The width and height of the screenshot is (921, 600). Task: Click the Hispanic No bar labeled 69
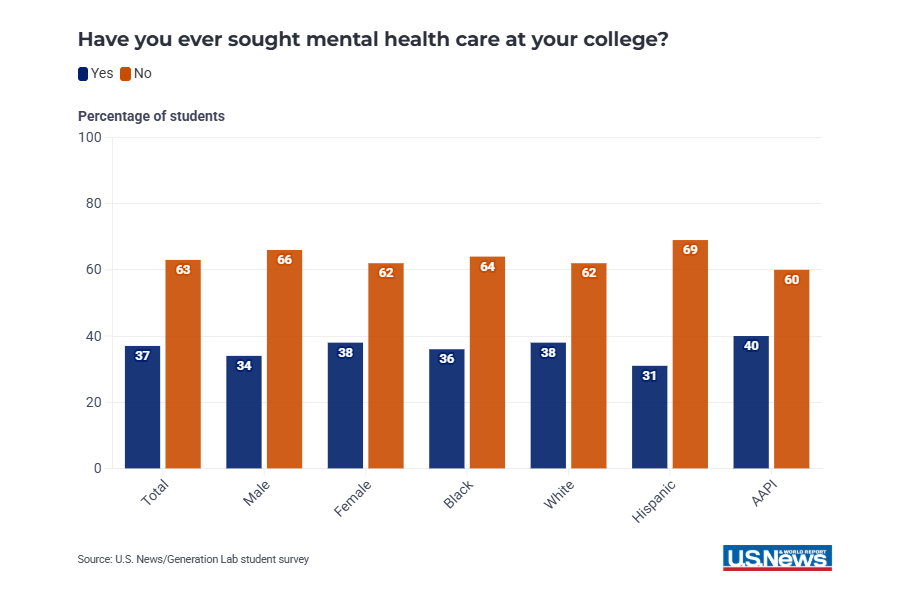click(690, 354)
